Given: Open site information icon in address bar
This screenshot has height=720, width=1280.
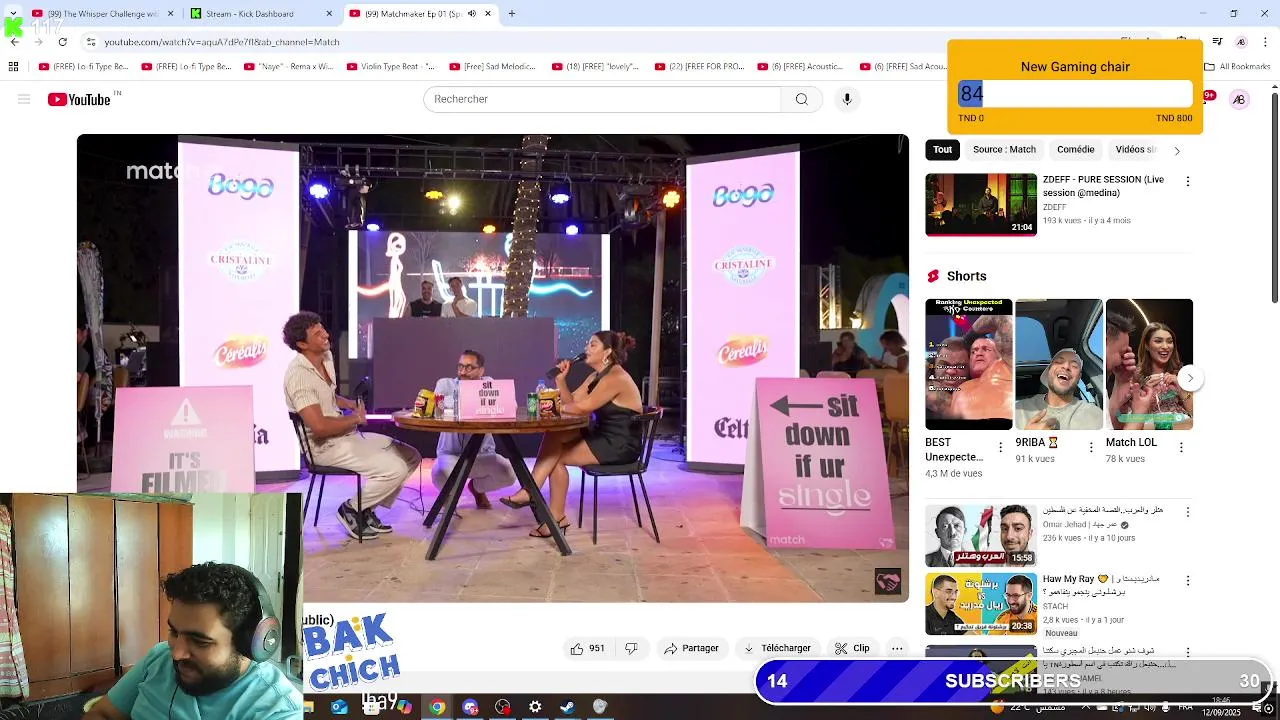Looking at the screenshot, I should click(91, 42).
